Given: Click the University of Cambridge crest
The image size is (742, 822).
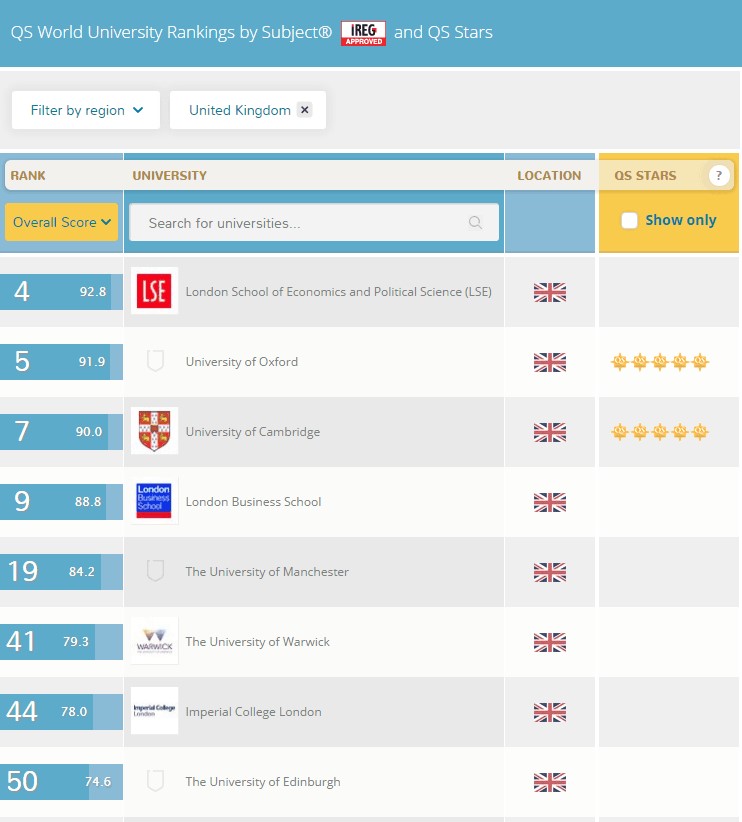Looking at the screenshot, I should tap(154, 431).
